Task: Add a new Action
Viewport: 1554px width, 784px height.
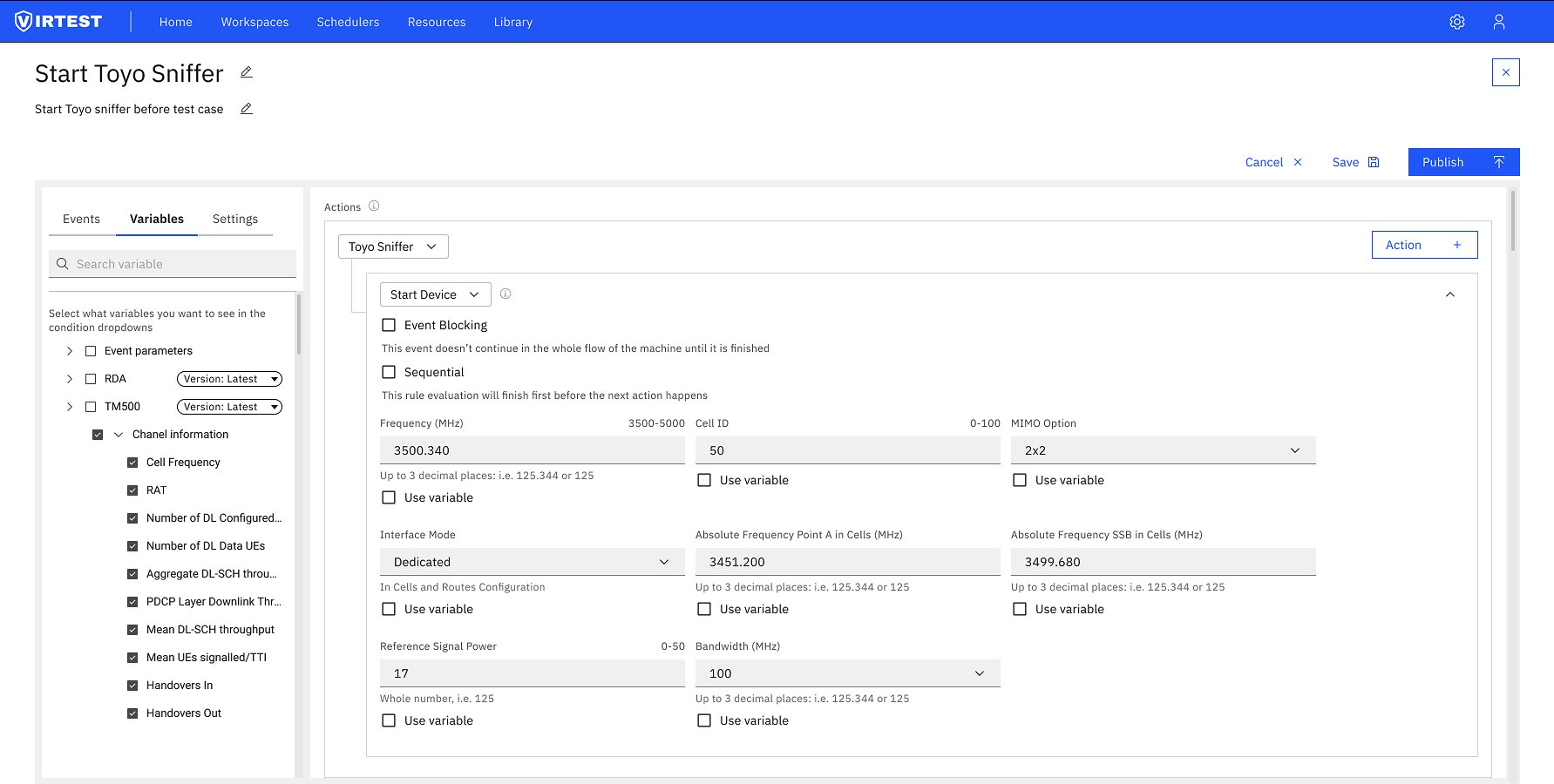Action: point(1424,245)
